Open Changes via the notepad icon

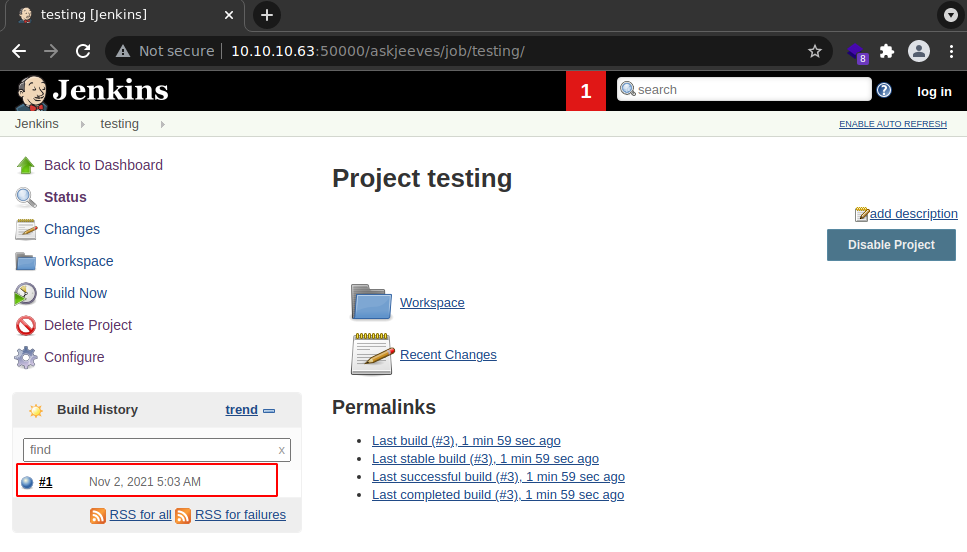26,229
